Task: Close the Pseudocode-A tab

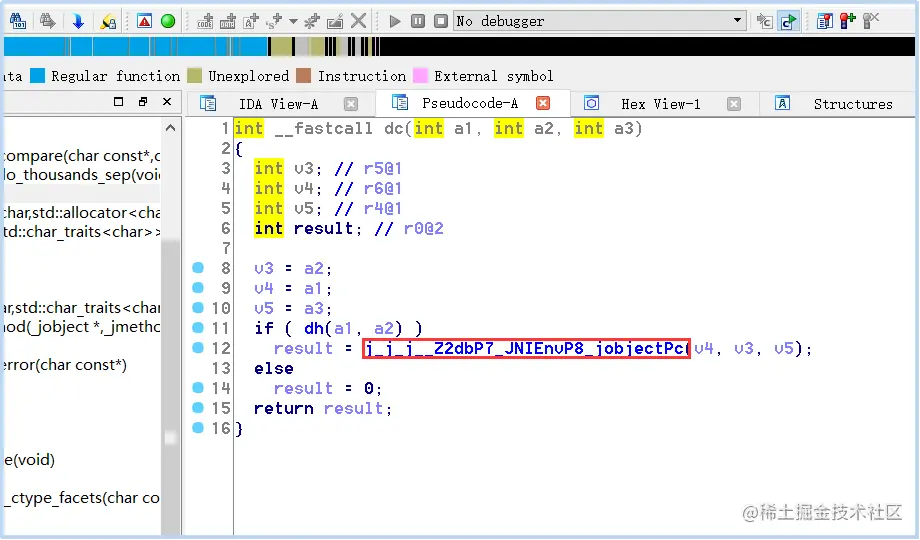Action: coord(543,103)
